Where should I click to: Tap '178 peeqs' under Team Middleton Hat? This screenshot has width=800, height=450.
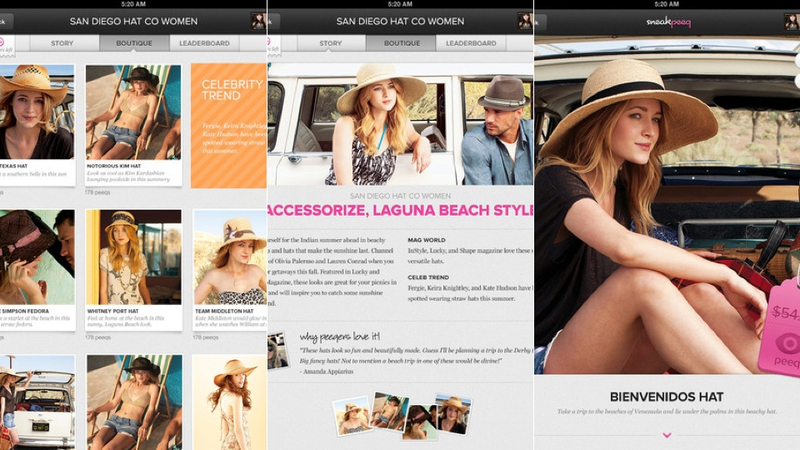(206, 337)
